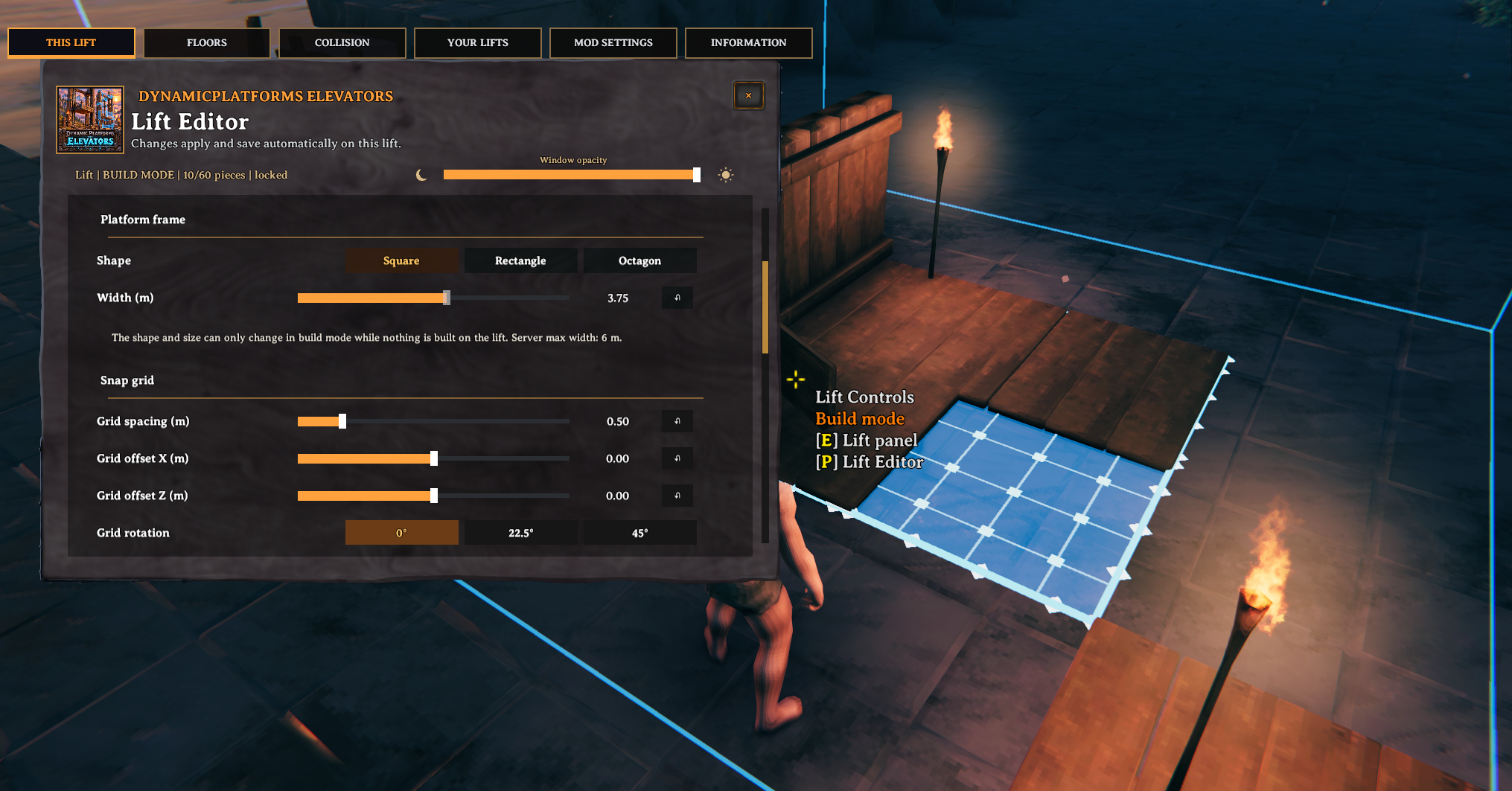
Task: Click the Grid offset Z slider handle
Action: (x=434, y=496)
